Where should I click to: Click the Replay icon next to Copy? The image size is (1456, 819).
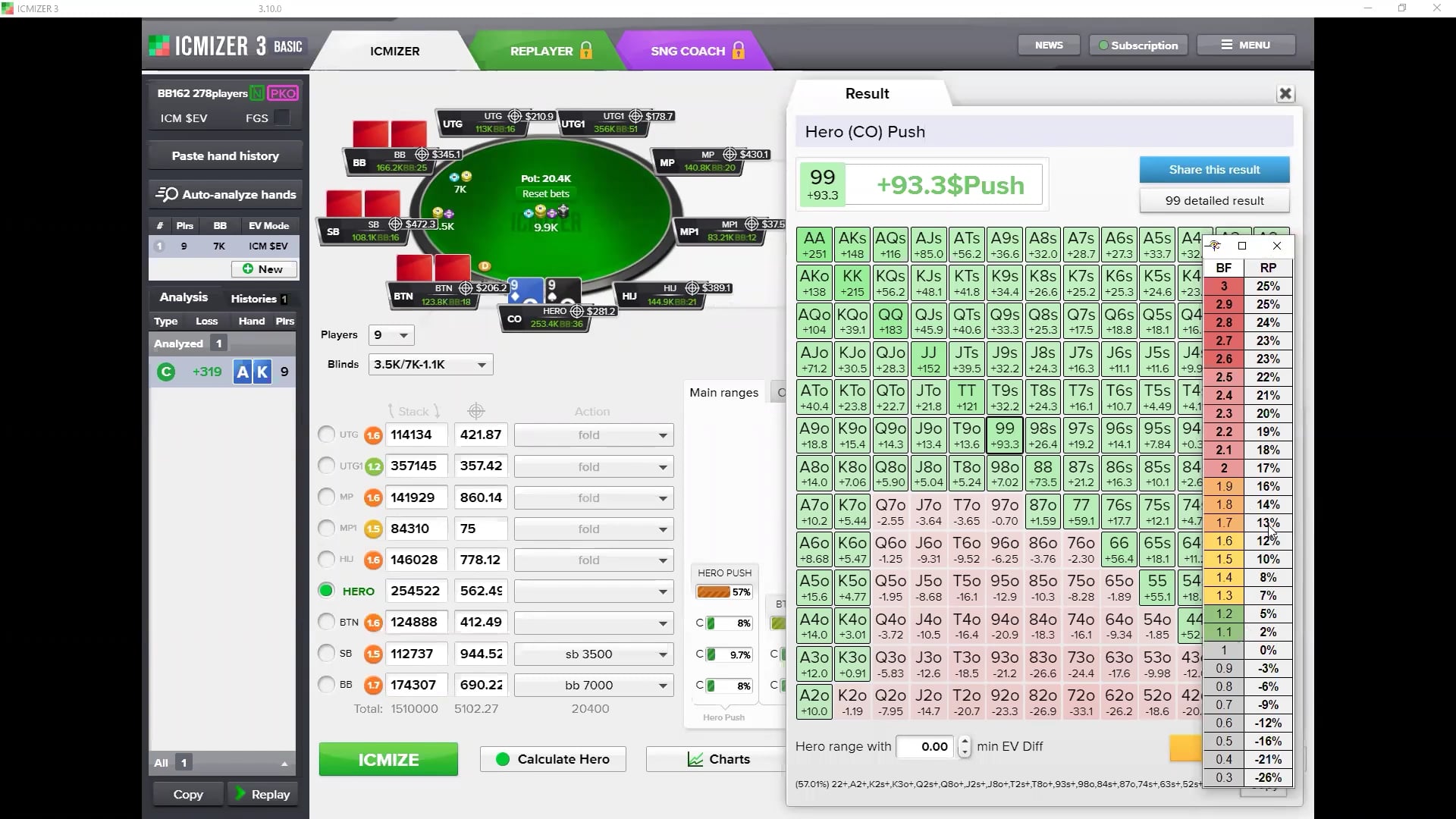[x=241, y=794]
